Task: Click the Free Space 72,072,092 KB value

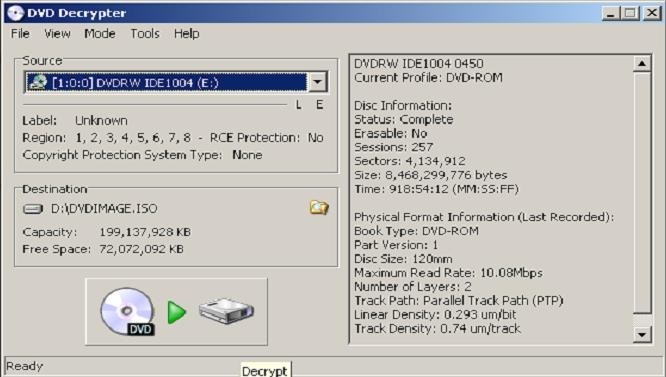Action: (x=141, y=249)
